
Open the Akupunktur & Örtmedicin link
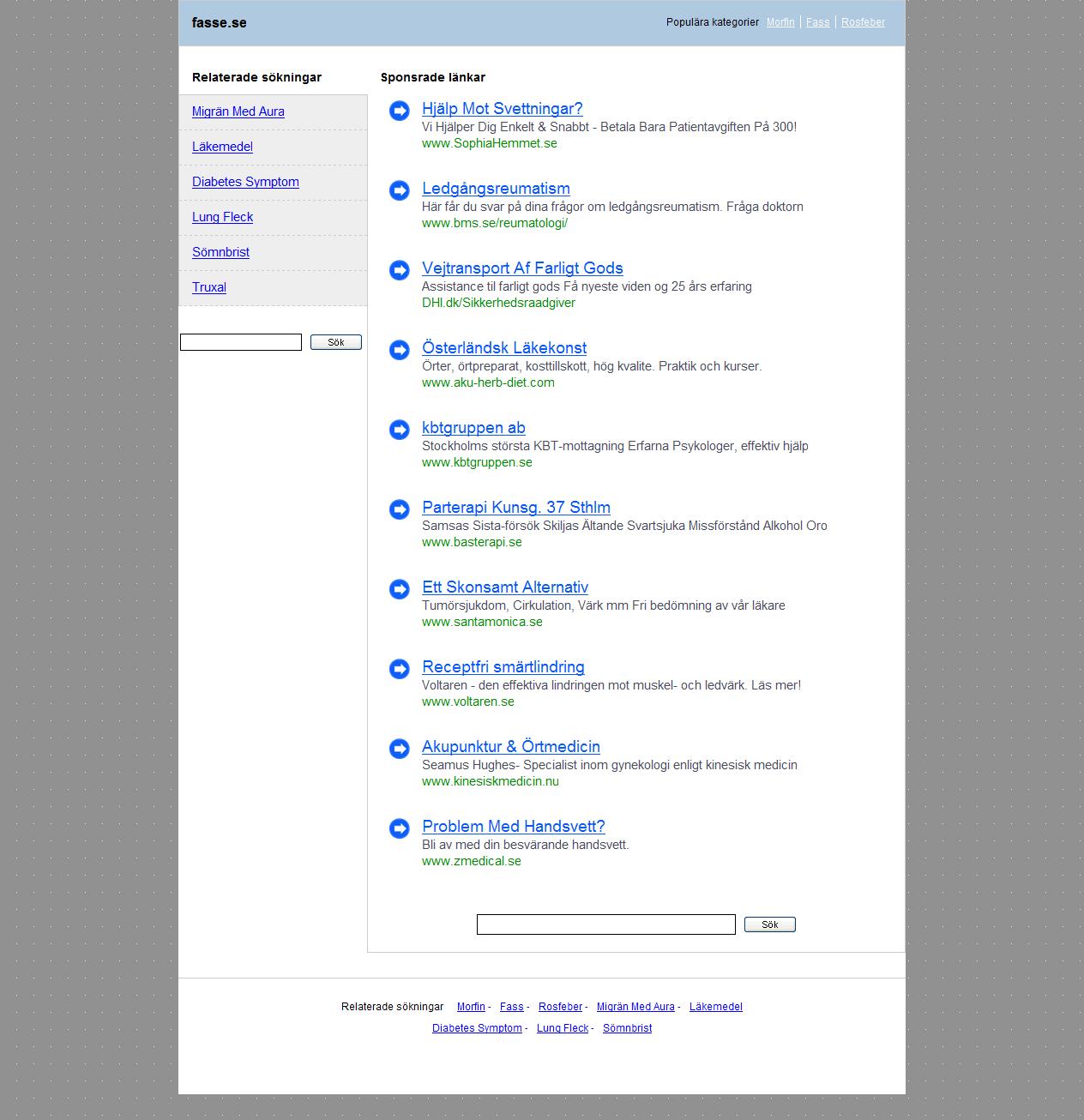tap(511, 747)
